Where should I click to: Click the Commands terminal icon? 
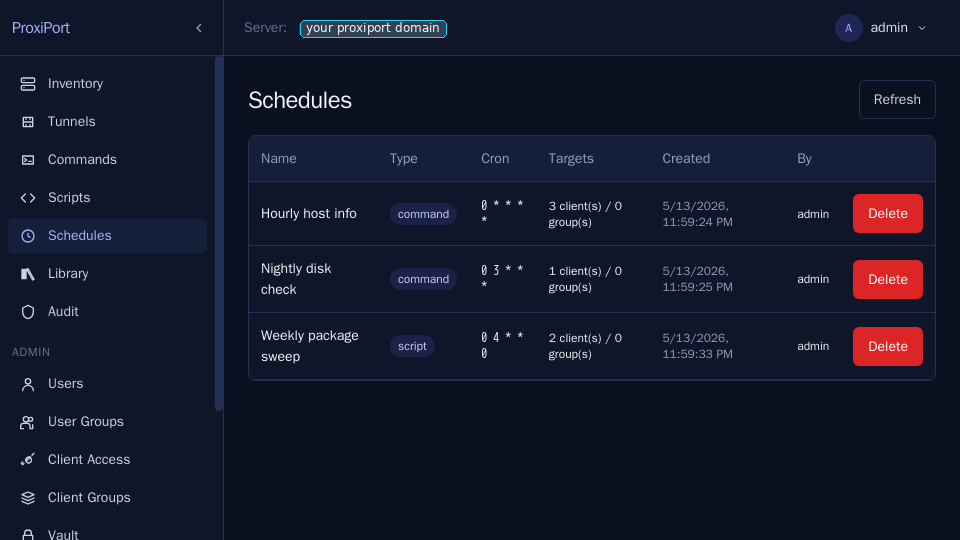[28, 160]
